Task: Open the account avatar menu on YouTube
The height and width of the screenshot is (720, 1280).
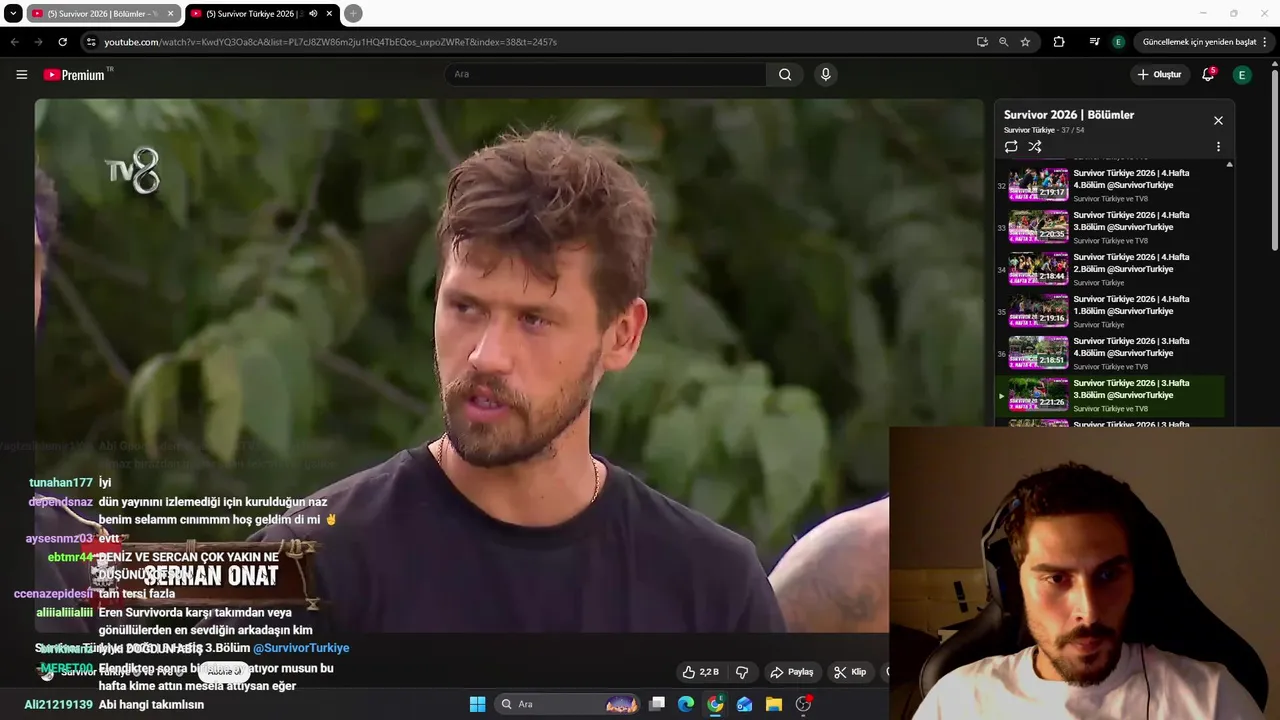Action: tap(1242, 75)
